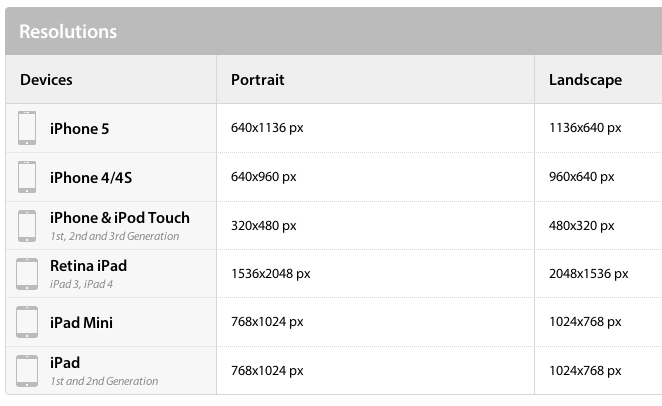Click the Devices column header

(46, 80)
